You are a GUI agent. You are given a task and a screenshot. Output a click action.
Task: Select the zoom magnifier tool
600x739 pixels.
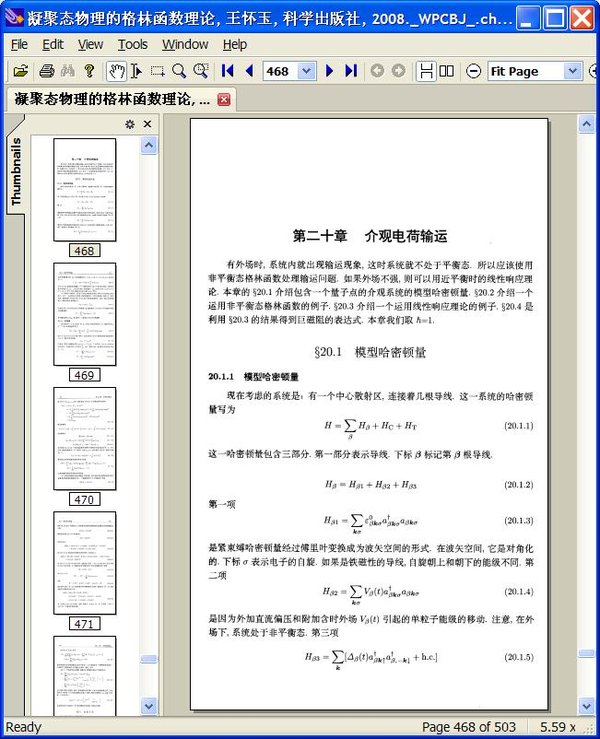[179, 71]
